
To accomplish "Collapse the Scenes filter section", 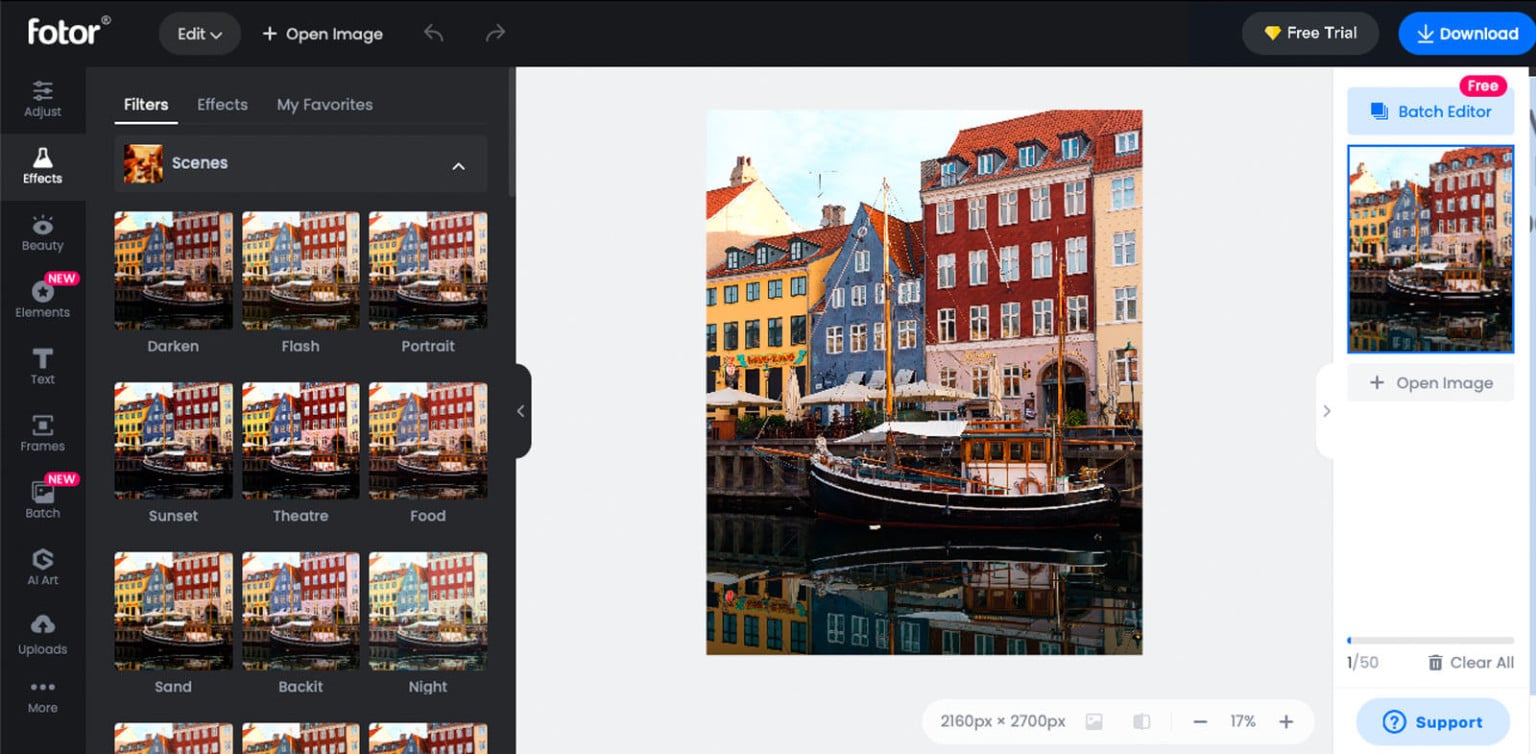I will 458,164.
